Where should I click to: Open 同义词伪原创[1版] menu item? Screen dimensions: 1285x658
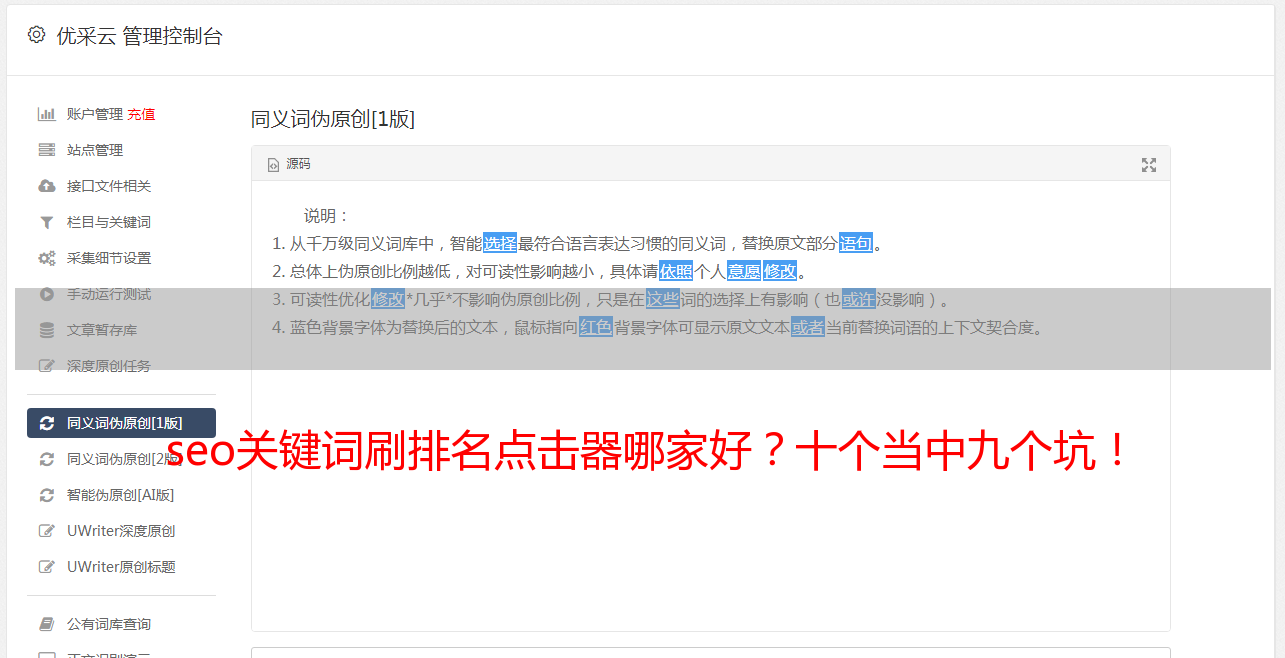coord(121,423)
